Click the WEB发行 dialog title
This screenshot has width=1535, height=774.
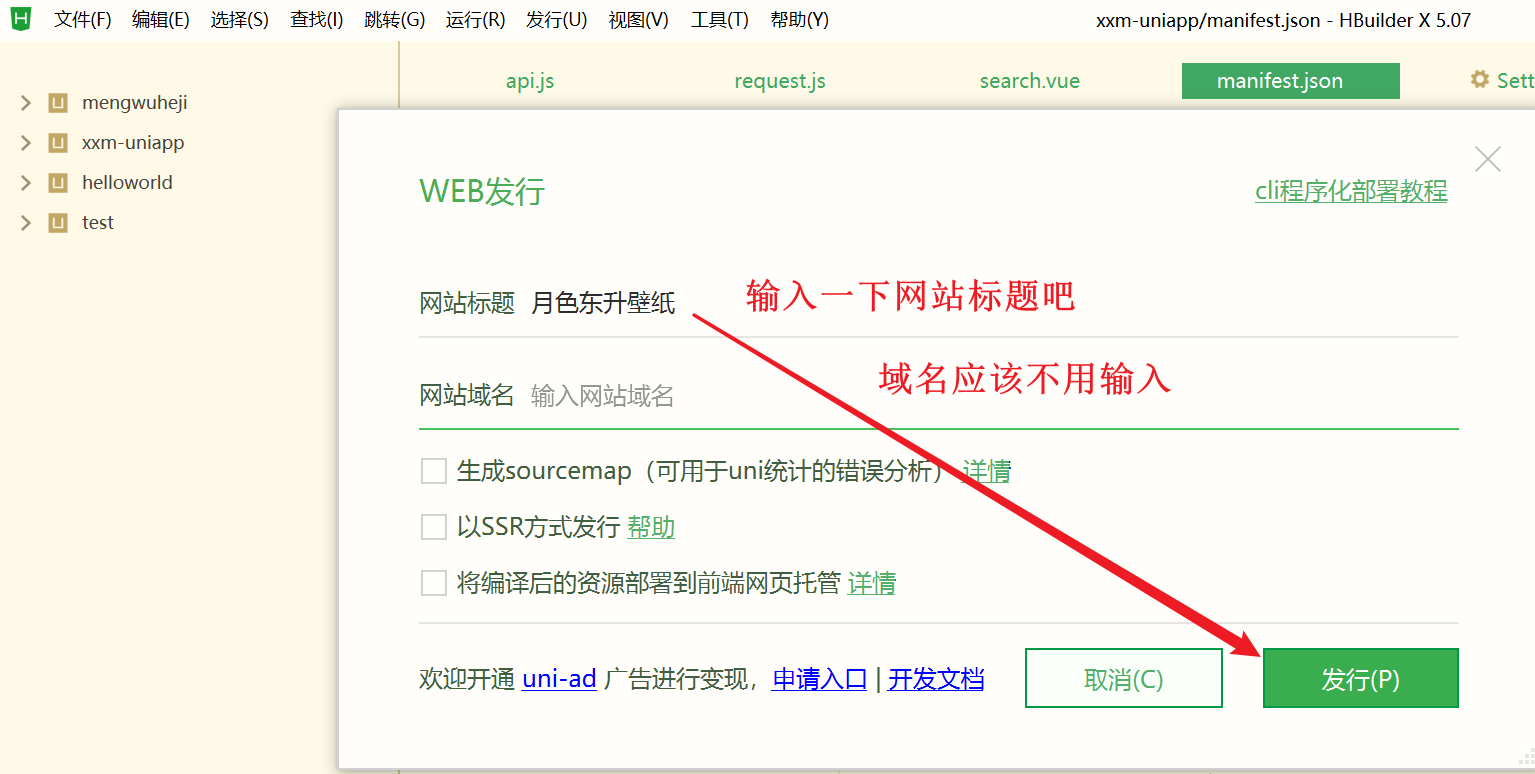pos(482,191)
